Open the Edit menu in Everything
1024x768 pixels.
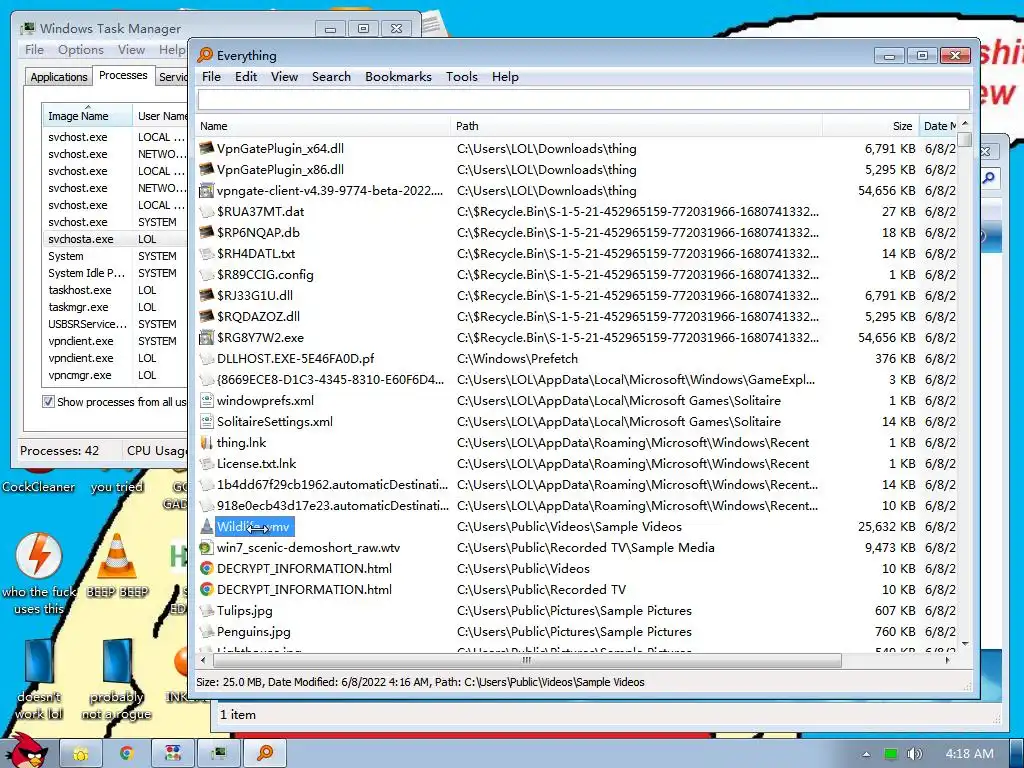pyautogui.click(x=246, y=76)
